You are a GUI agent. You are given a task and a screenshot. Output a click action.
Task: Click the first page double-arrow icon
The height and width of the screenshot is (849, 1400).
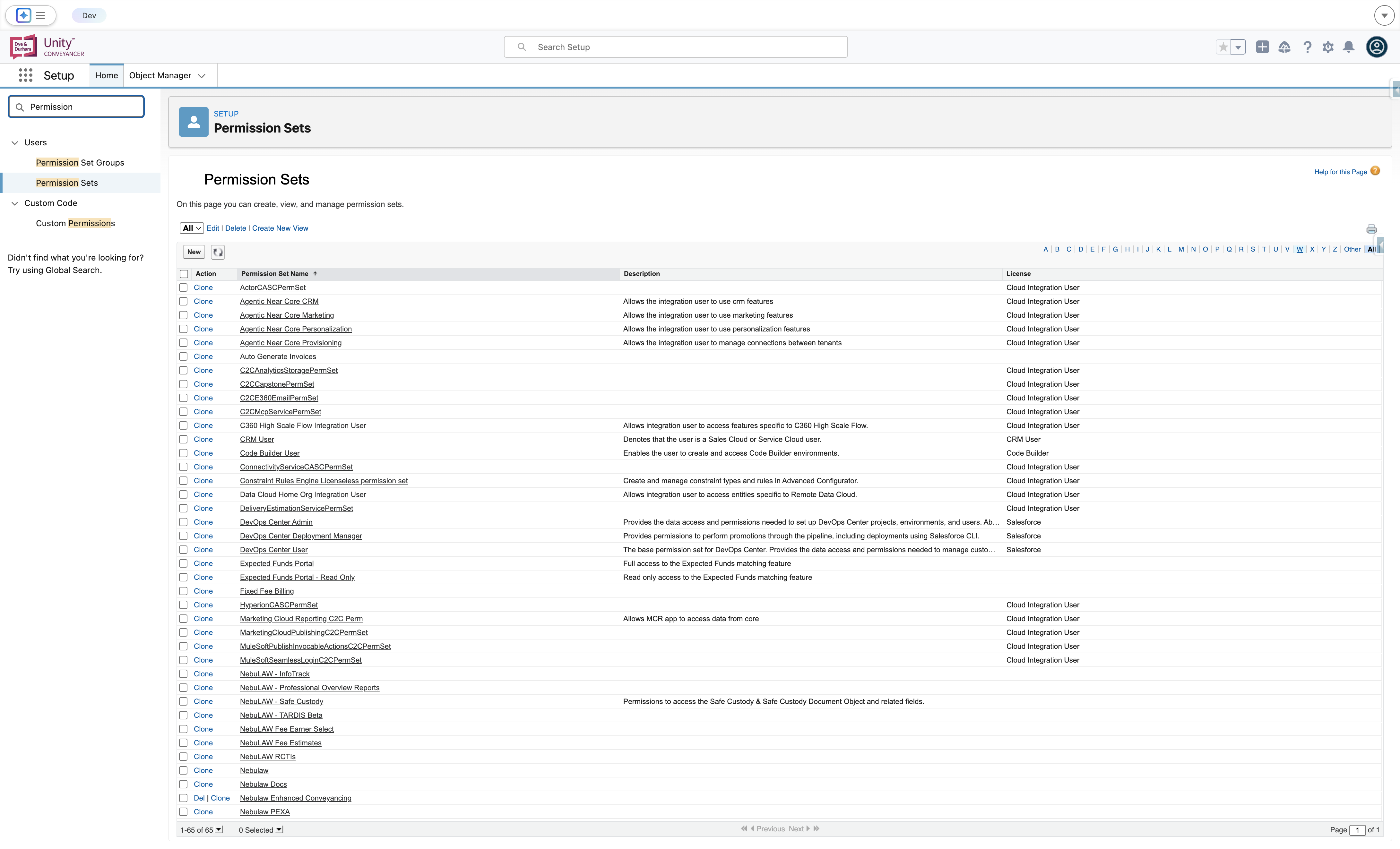[744, 829]
